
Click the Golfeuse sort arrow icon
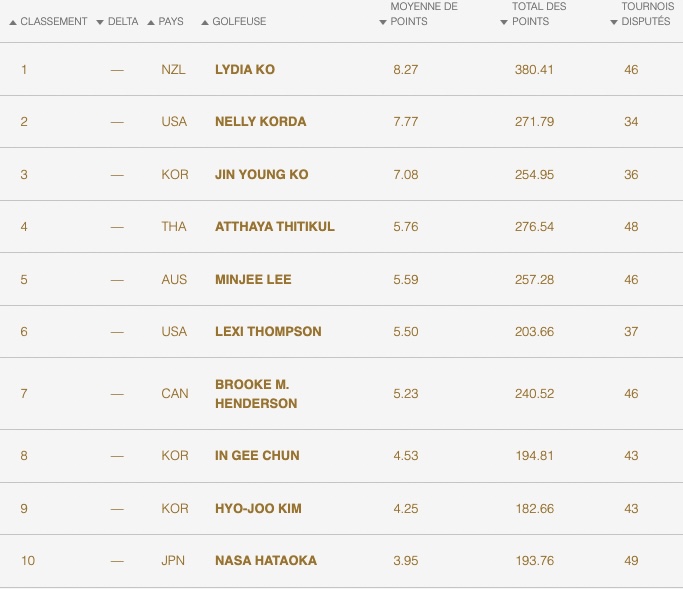coord(205,22)
